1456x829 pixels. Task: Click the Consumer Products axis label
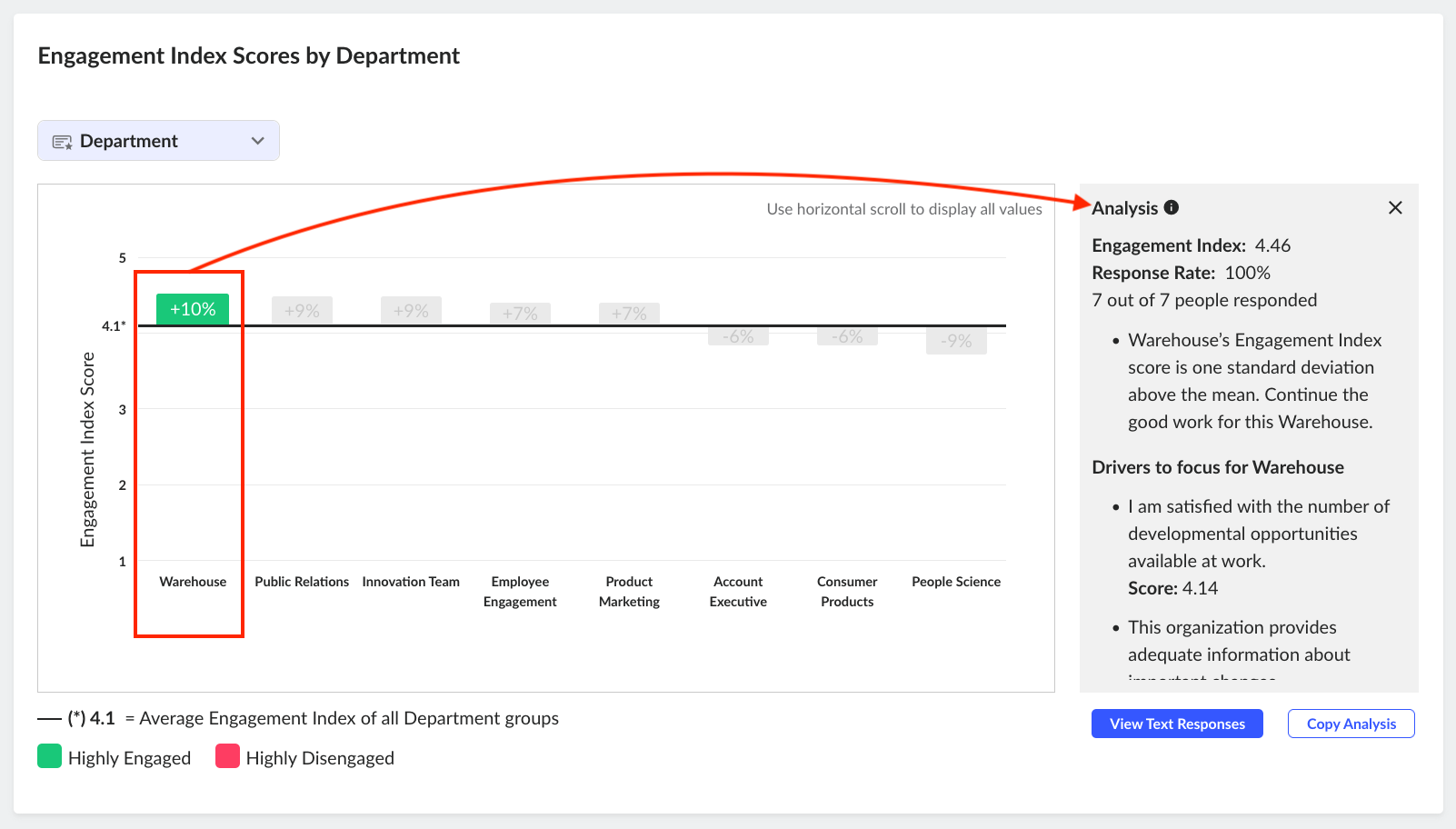click(x=847, y=592)
